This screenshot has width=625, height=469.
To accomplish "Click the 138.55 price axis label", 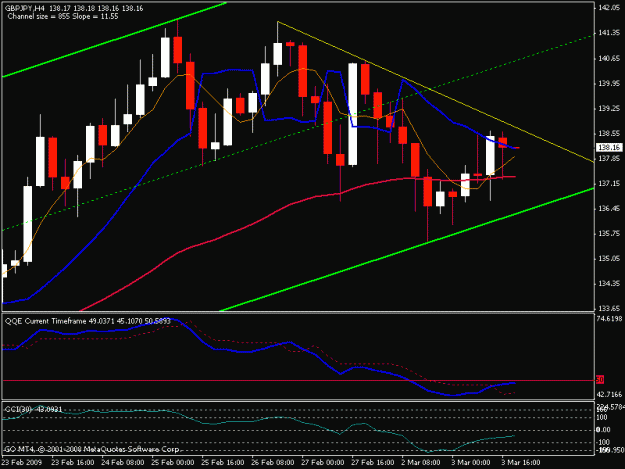I will point(609,133).
